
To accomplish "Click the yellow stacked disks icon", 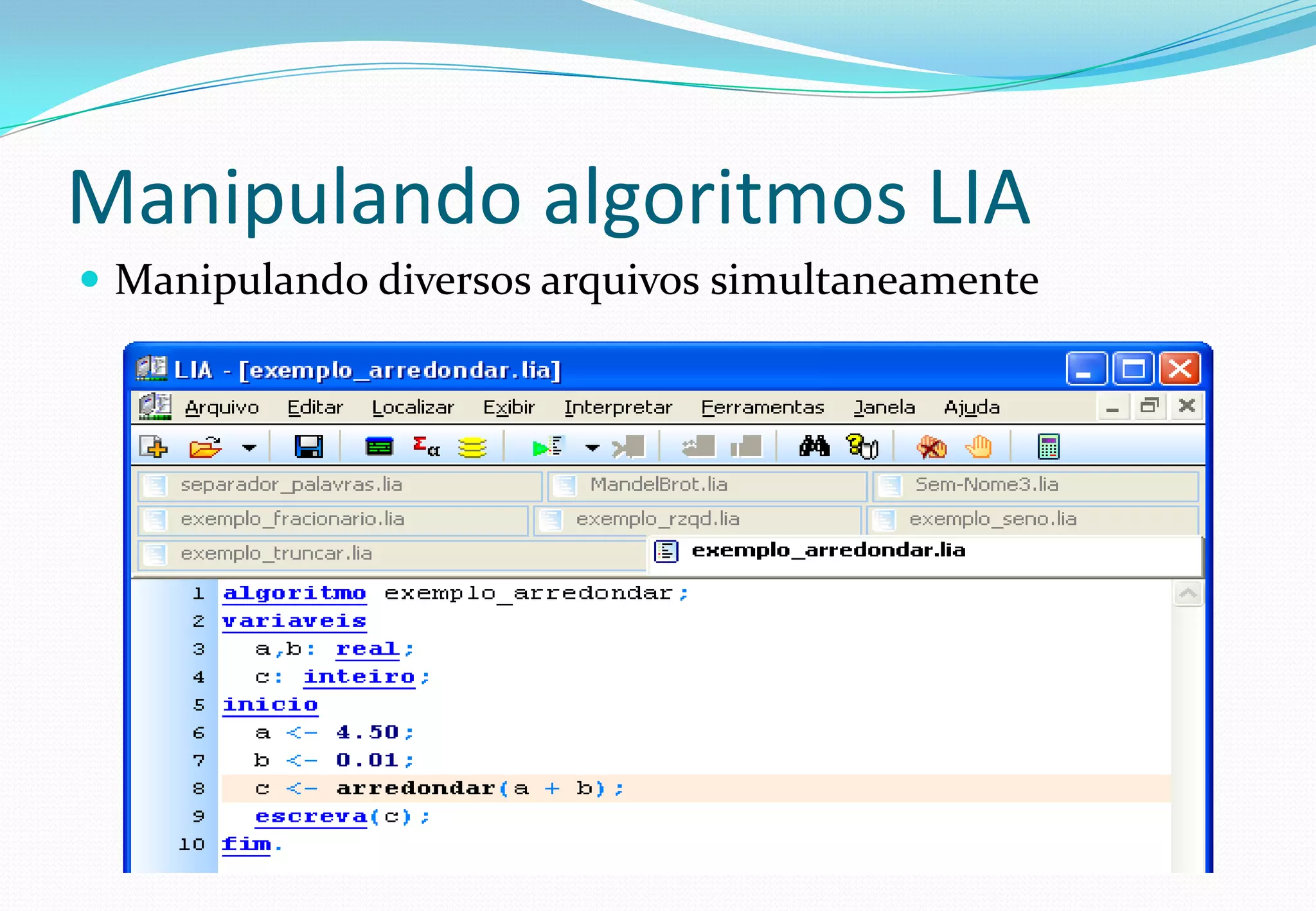I will pyautogui.click(x=472, y=447).
